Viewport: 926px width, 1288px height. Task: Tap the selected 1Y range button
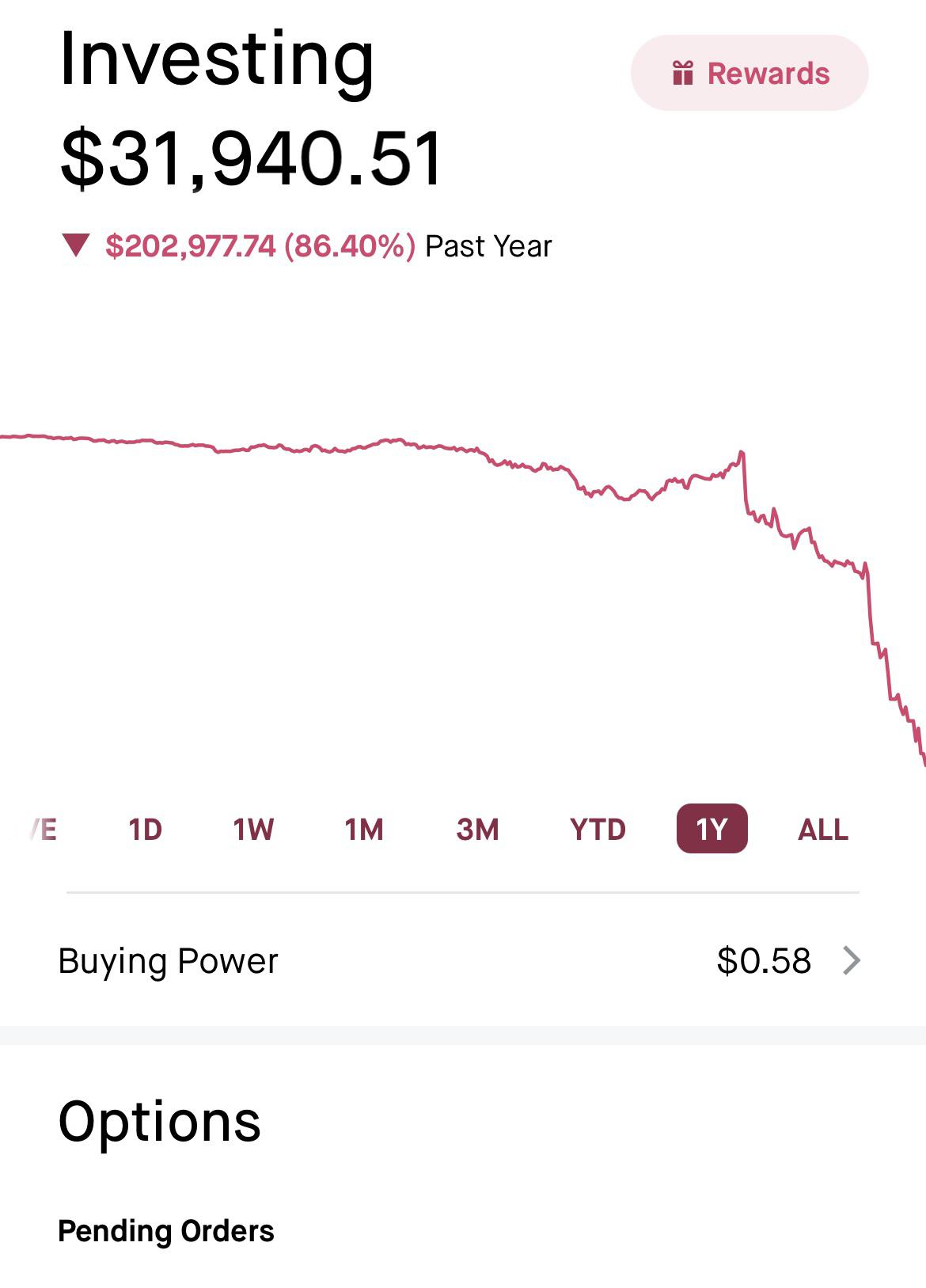[712, 829]
